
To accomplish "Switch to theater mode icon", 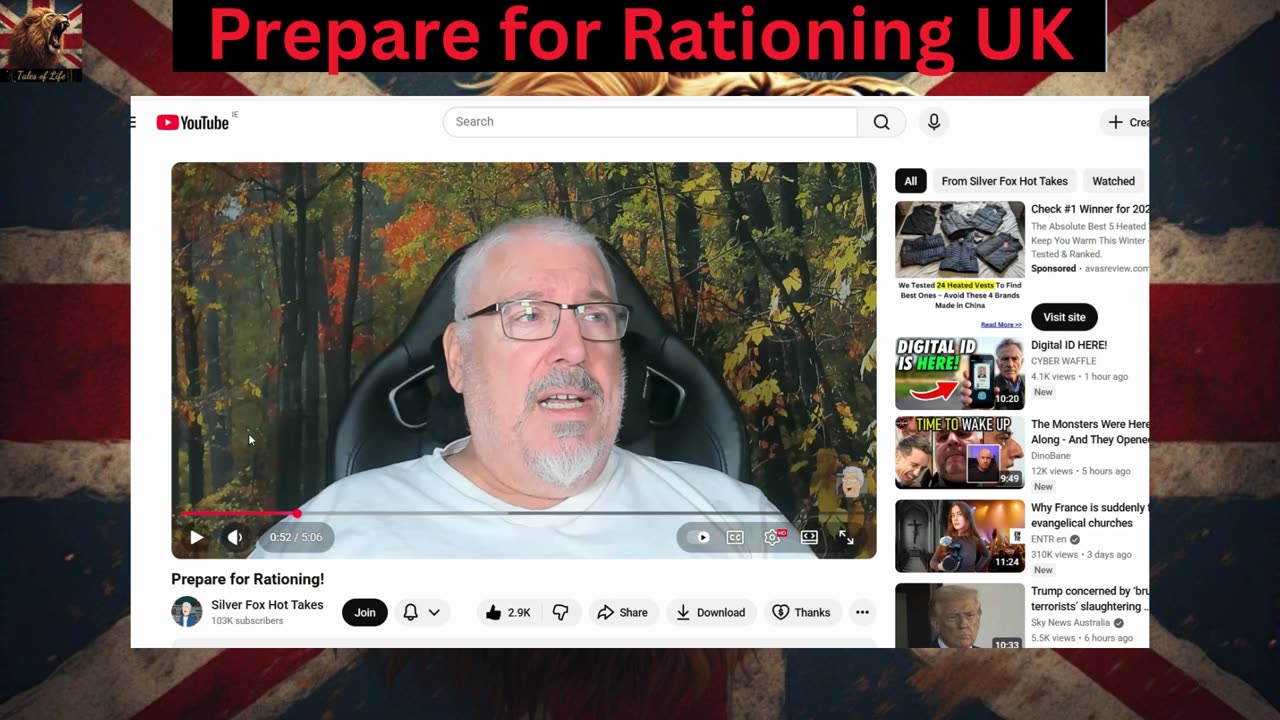I will 809,537.
